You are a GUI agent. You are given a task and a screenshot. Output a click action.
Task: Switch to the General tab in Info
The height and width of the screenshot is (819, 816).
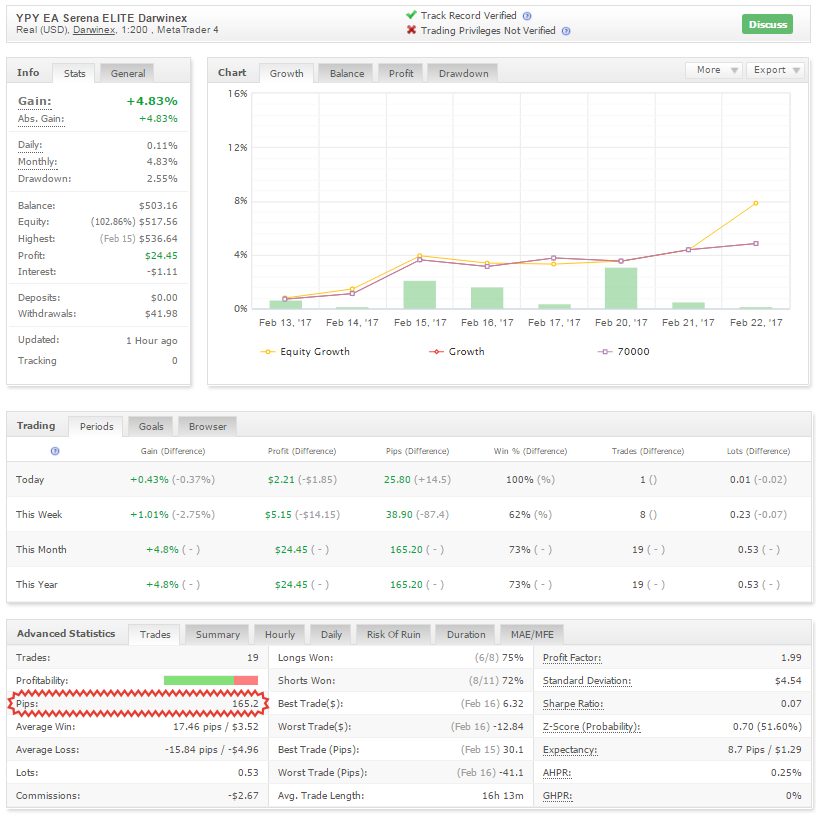click(x=127, y=74)
